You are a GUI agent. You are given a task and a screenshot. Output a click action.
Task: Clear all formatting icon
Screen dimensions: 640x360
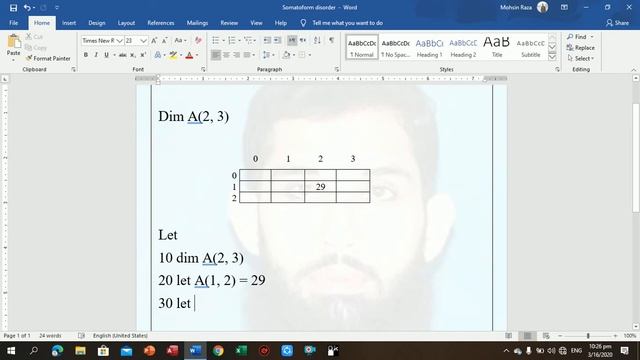point(198,40)
